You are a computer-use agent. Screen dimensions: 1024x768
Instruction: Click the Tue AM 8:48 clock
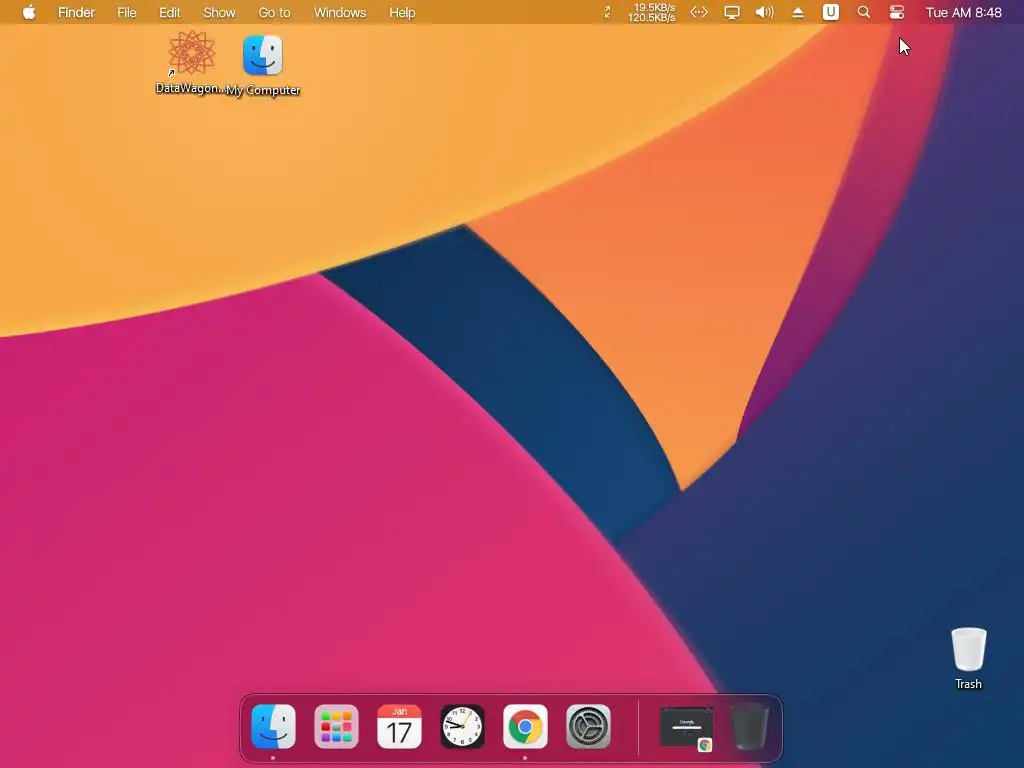point(963,12)
